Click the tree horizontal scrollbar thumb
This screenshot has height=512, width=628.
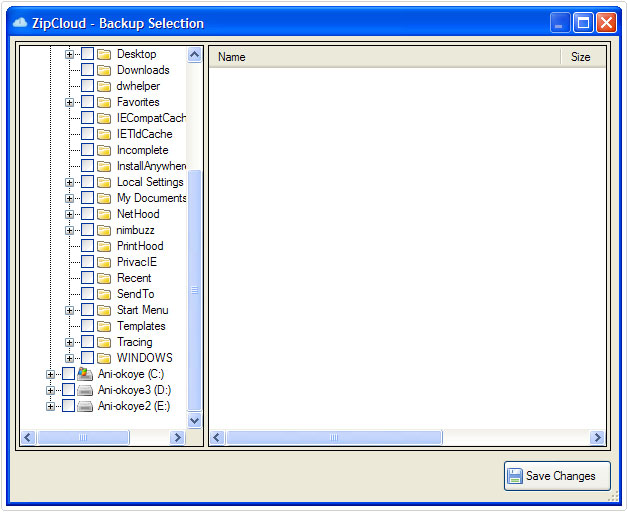[x=83, y=437]
